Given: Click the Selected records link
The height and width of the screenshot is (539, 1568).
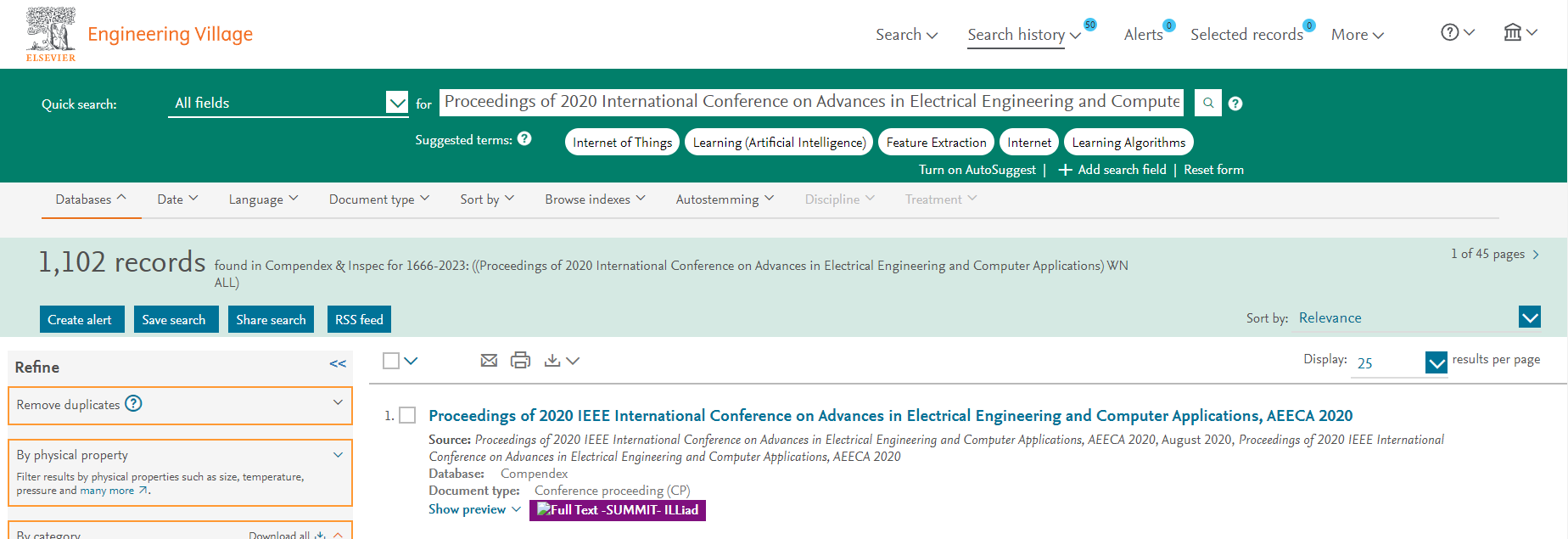Looking at the screenshot, I should pos(1246,35).
